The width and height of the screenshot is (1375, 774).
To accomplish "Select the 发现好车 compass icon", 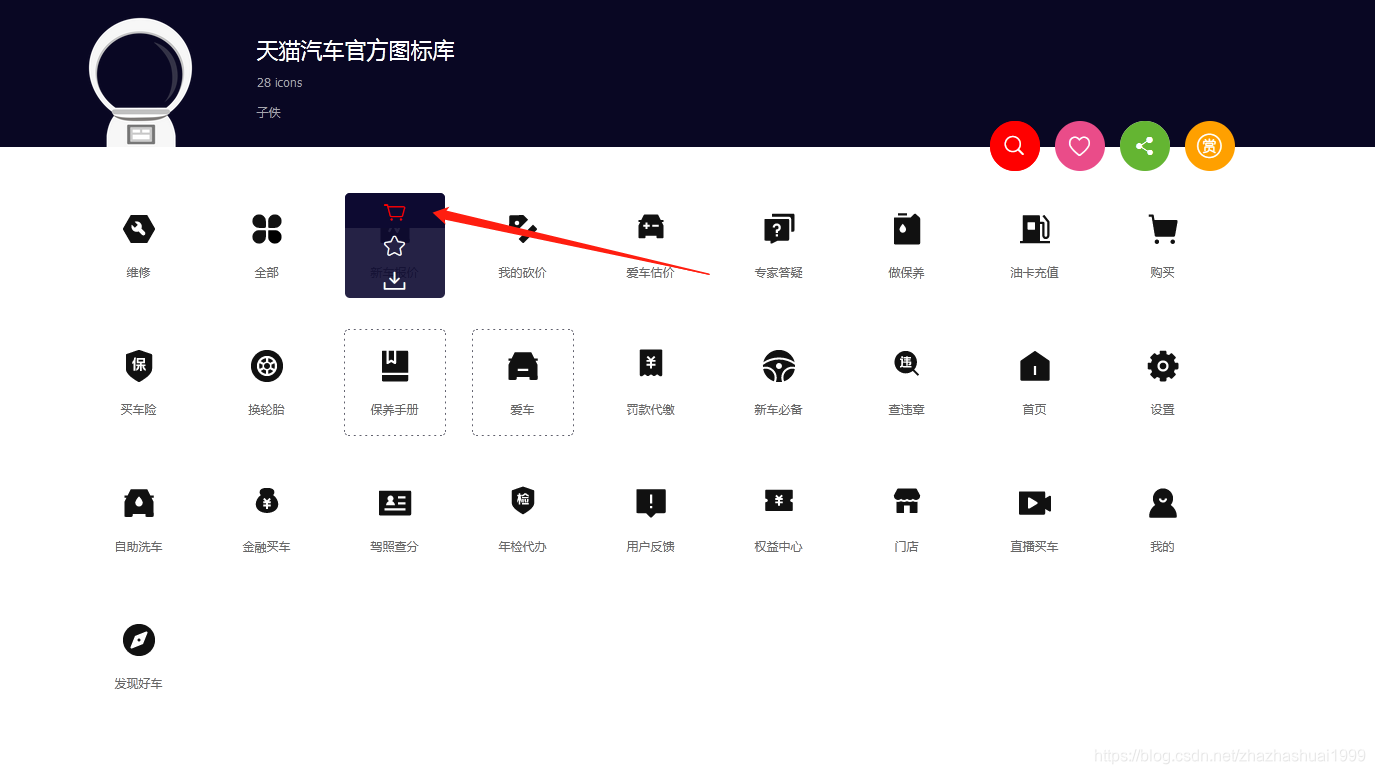I will 139,640.
